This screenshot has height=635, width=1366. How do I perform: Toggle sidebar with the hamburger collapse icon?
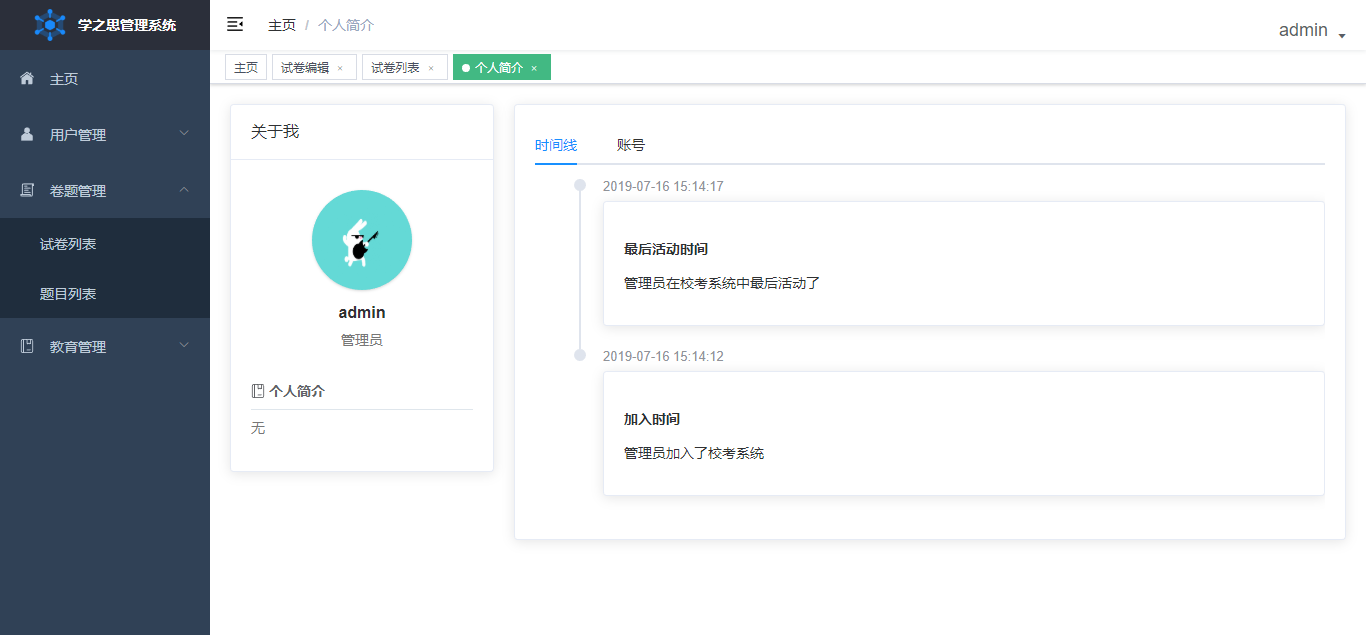tap(235, 24)
